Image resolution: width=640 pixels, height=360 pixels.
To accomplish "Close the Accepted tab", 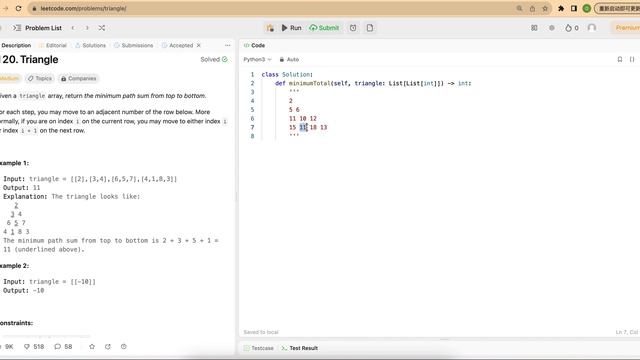I will pyautogui.click(x=199, y=45).
